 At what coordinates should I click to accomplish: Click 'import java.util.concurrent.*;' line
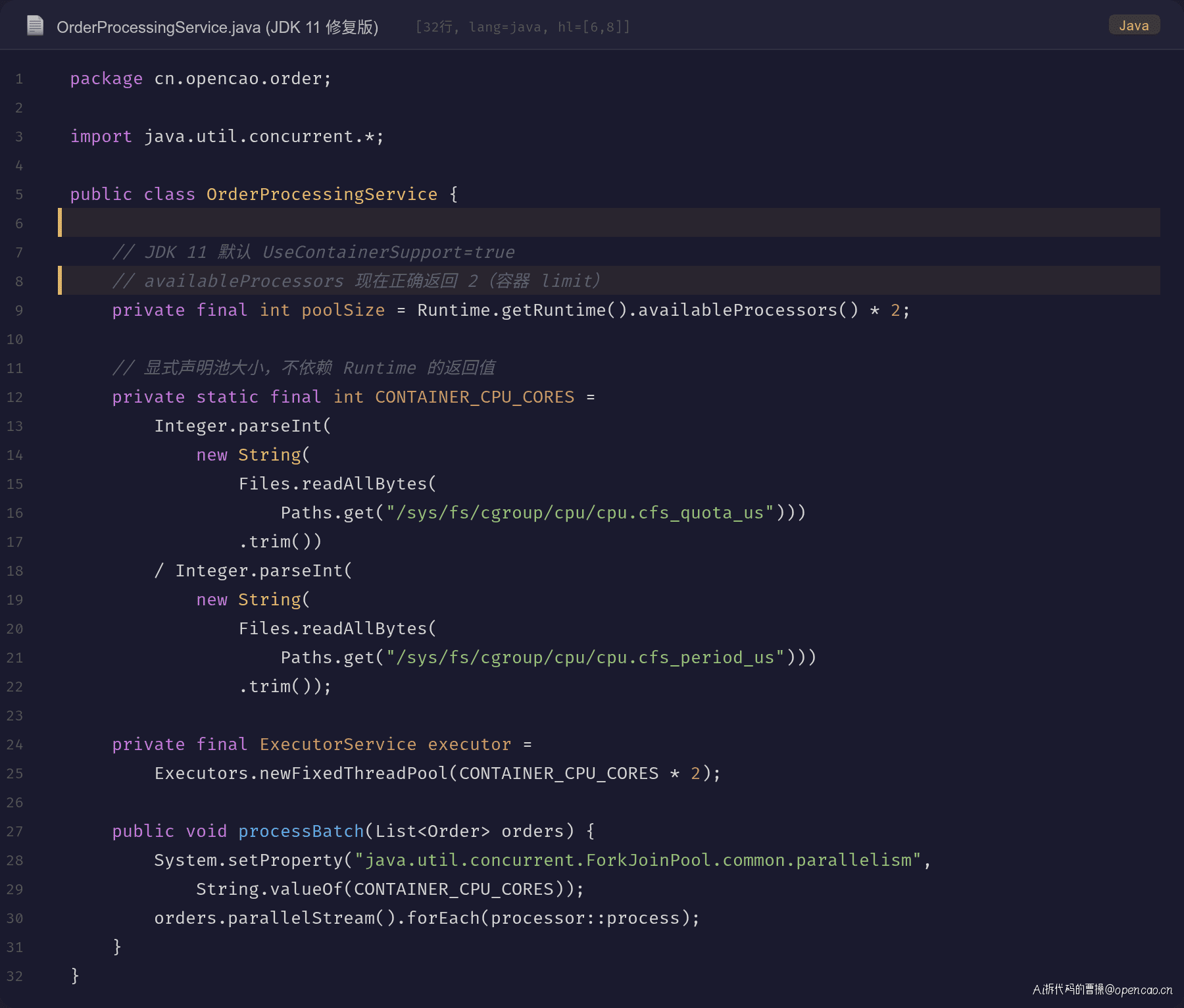click(227, 137)
